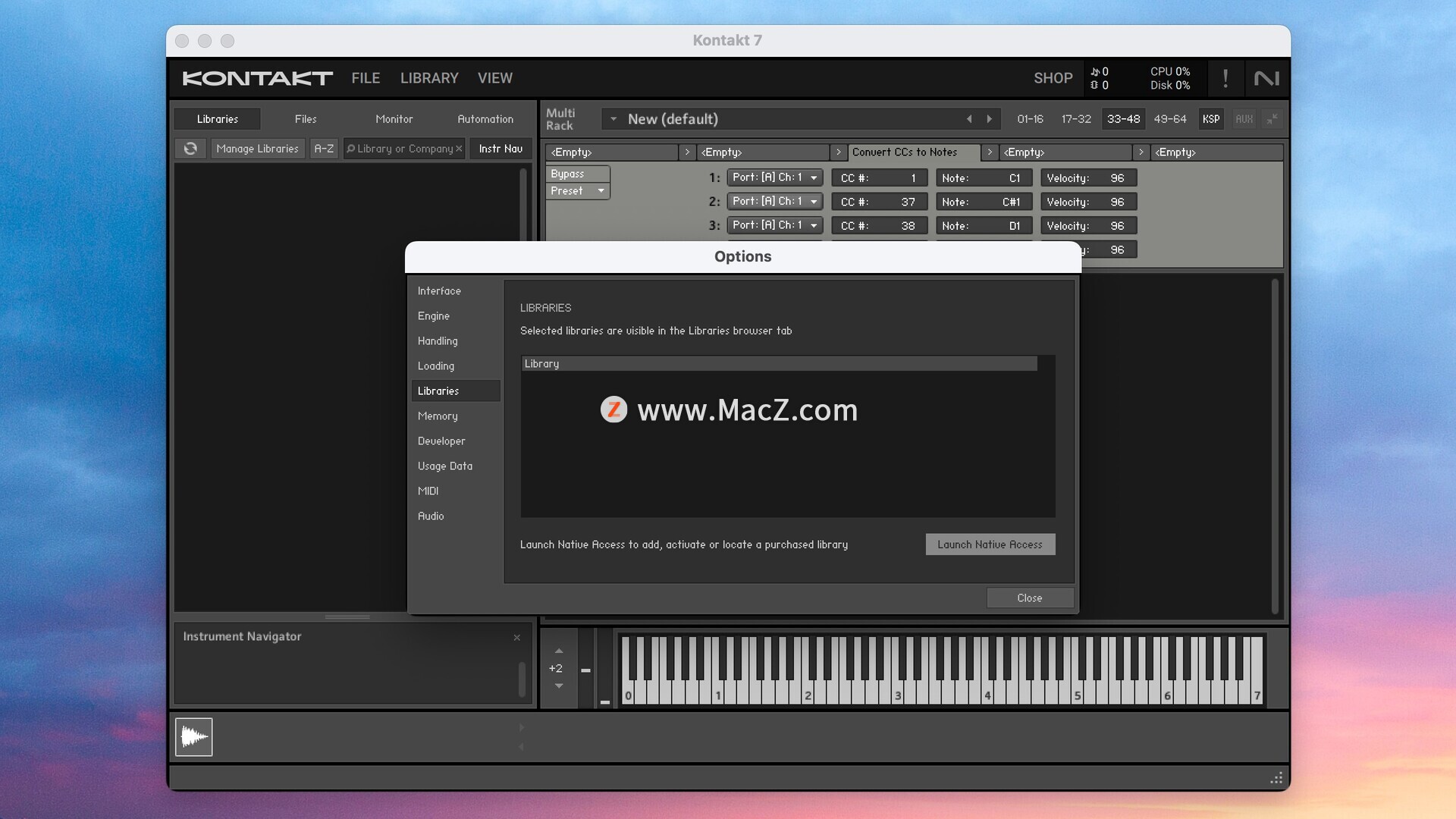Click right-pointing arrow in the bottom info bar
This screenshot has height=819, width=1456.
click(x=521, y=727)
